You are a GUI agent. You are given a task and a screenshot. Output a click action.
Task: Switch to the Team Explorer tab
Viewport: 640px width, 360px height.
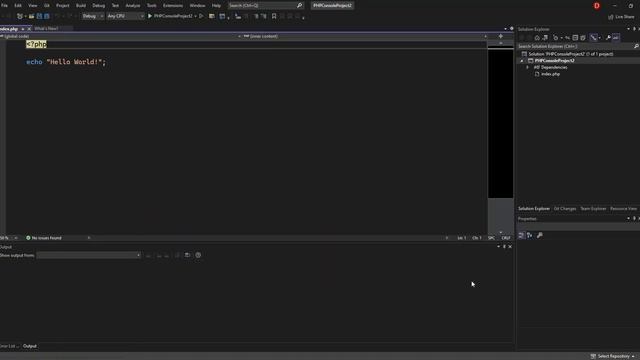pyautogui.click(x=593, y=209)
